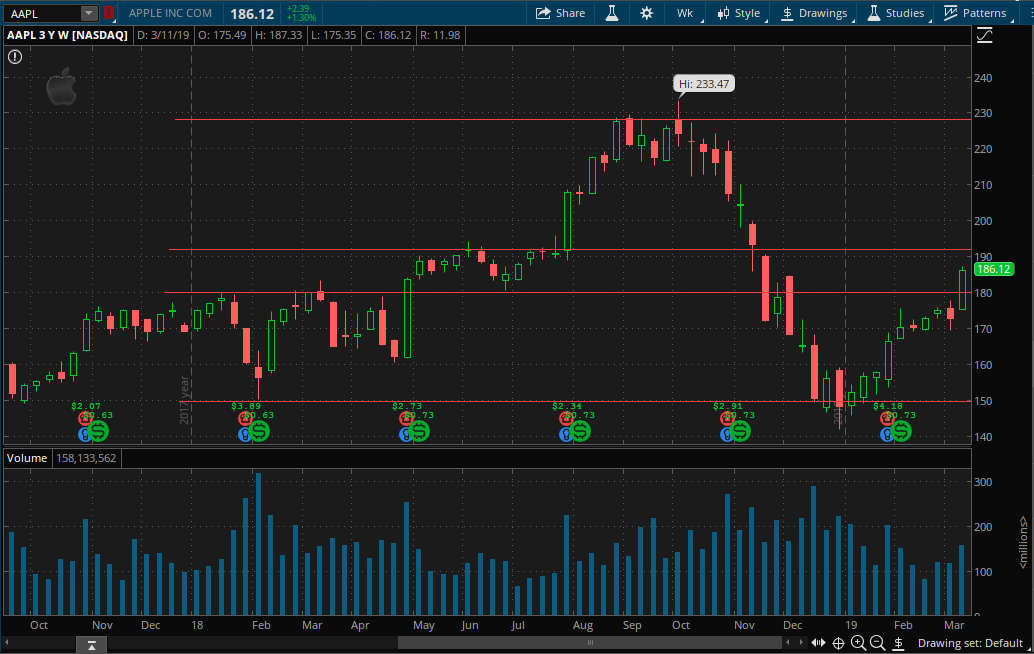1034x654 pixels.
Task: Click the zoom in magnifier icon
Action: [858, 643]
